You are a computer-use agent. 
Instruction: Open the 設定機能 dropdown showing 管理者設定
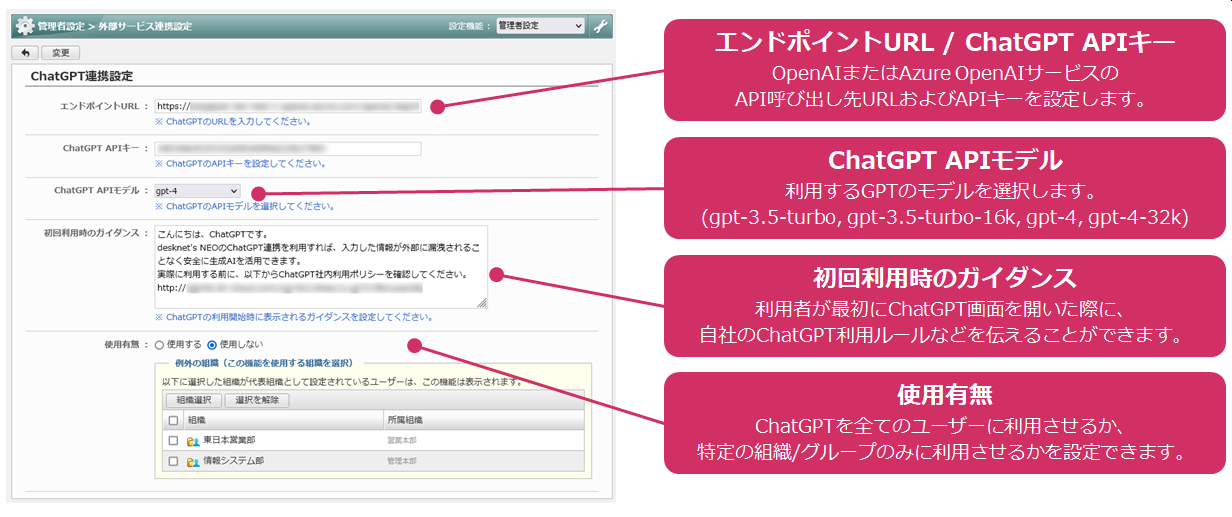[540, 26]
